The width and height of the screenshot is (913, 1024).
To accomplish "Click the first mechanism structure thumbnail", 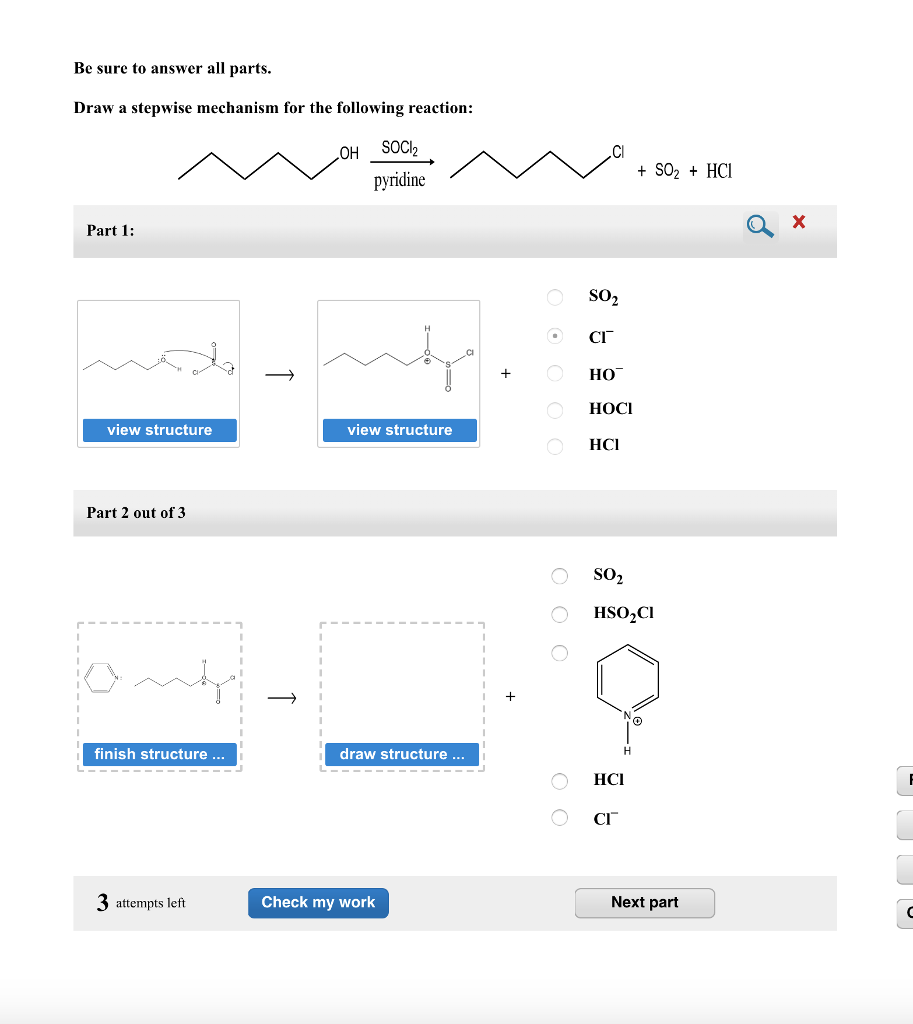I will point(158,365).
